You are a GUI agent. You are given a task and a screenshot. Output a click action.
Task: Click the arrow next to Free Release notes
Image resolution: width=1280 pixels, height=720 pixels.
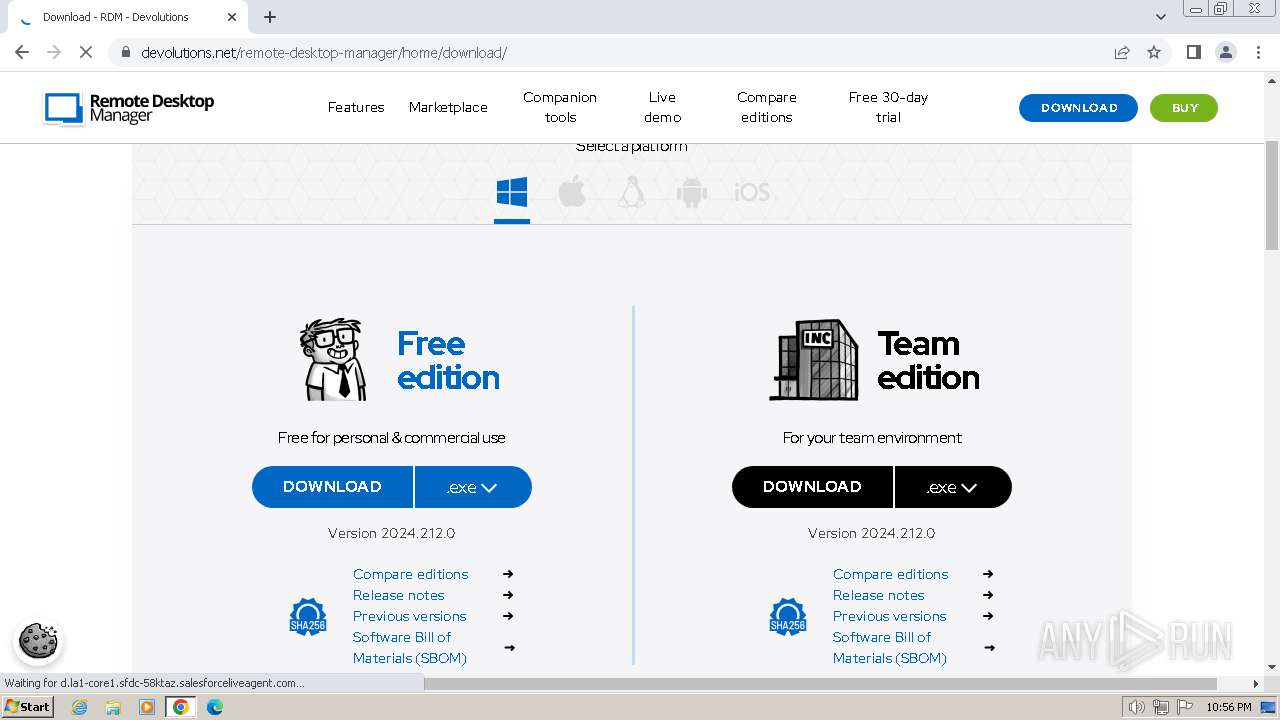click(x=508, y=595)
